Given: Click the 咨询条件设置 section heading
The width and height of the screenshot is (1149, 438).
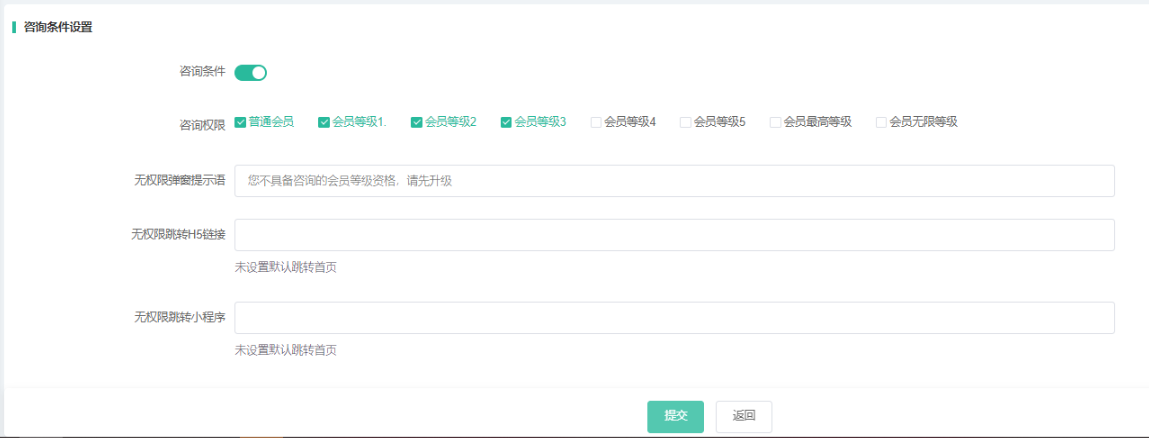Looking at the screenshot, I should tap(58, 27).
